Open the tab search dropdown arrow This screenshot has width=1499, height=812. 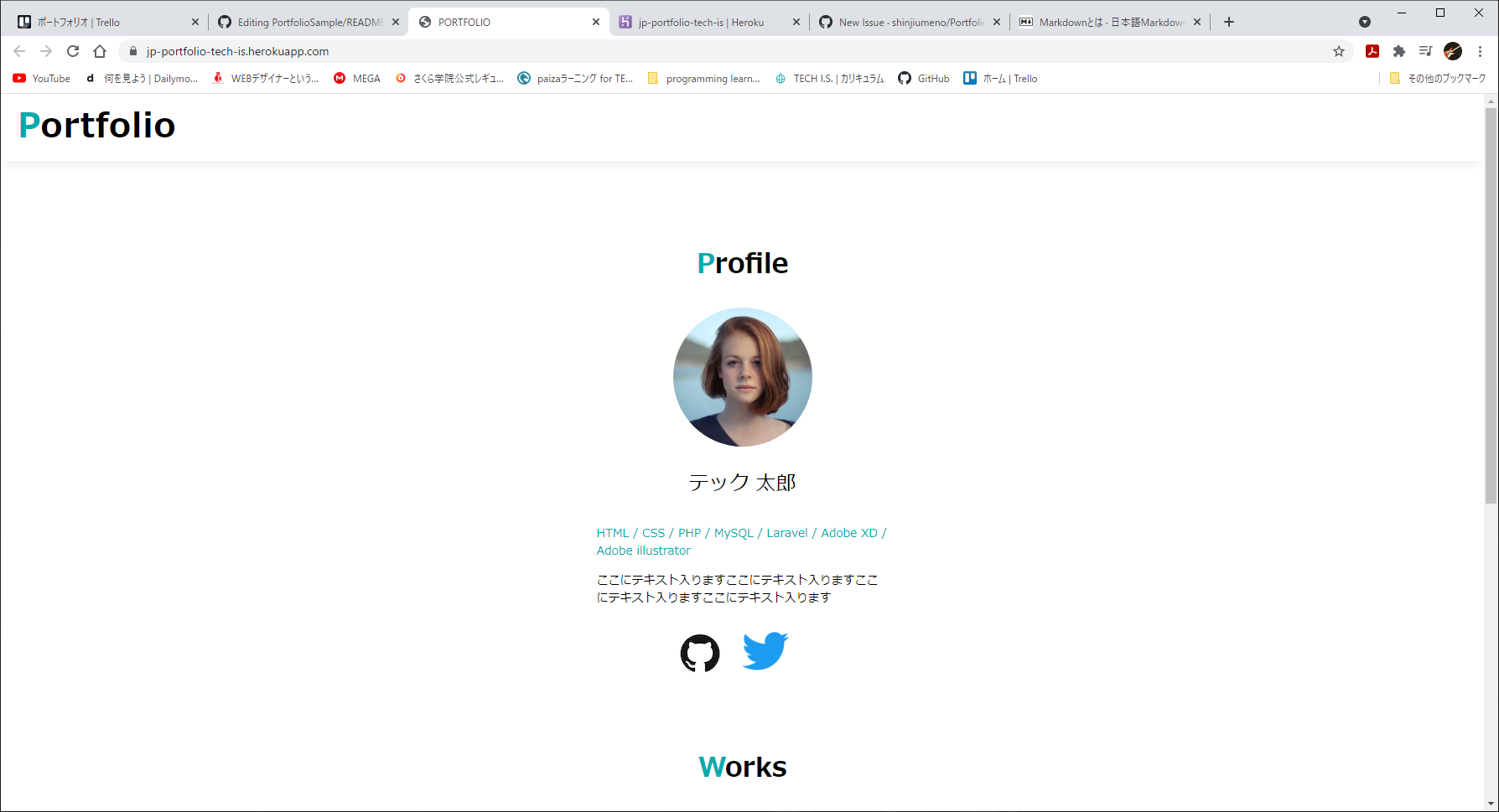pyautogui.click(x=1365, y=22)
